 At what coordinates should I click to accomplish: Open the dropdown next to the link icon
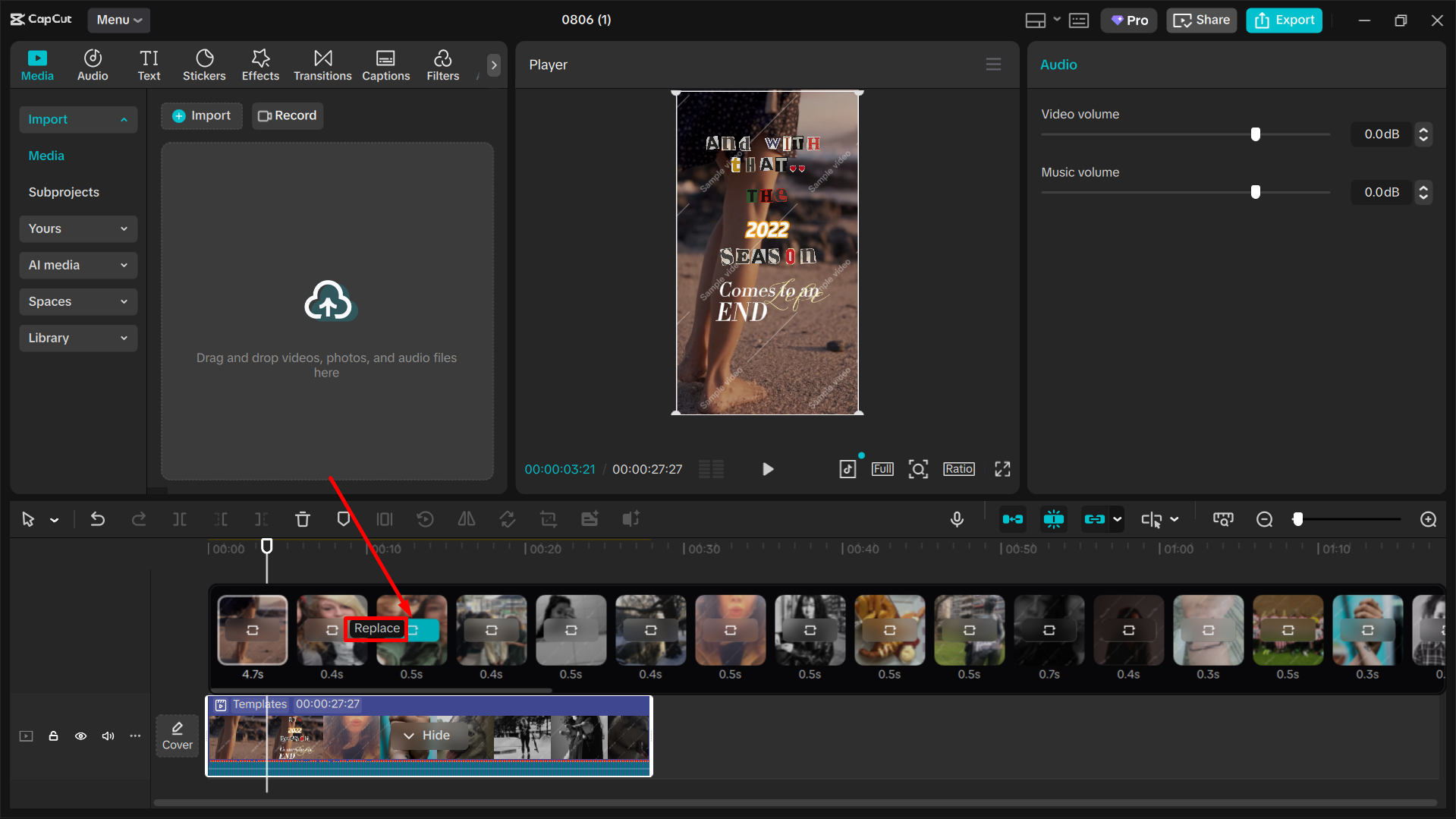pos(1115,519)
